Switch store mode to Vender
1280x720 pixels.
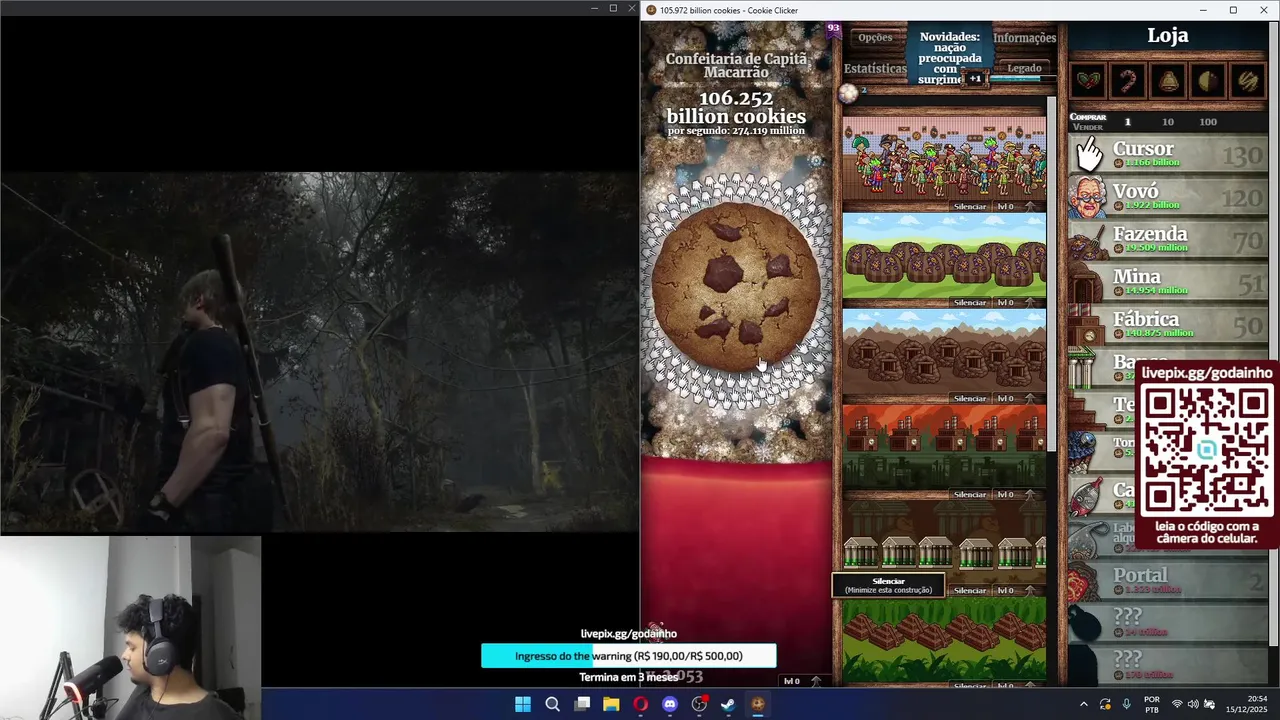tap(1088, 127)
